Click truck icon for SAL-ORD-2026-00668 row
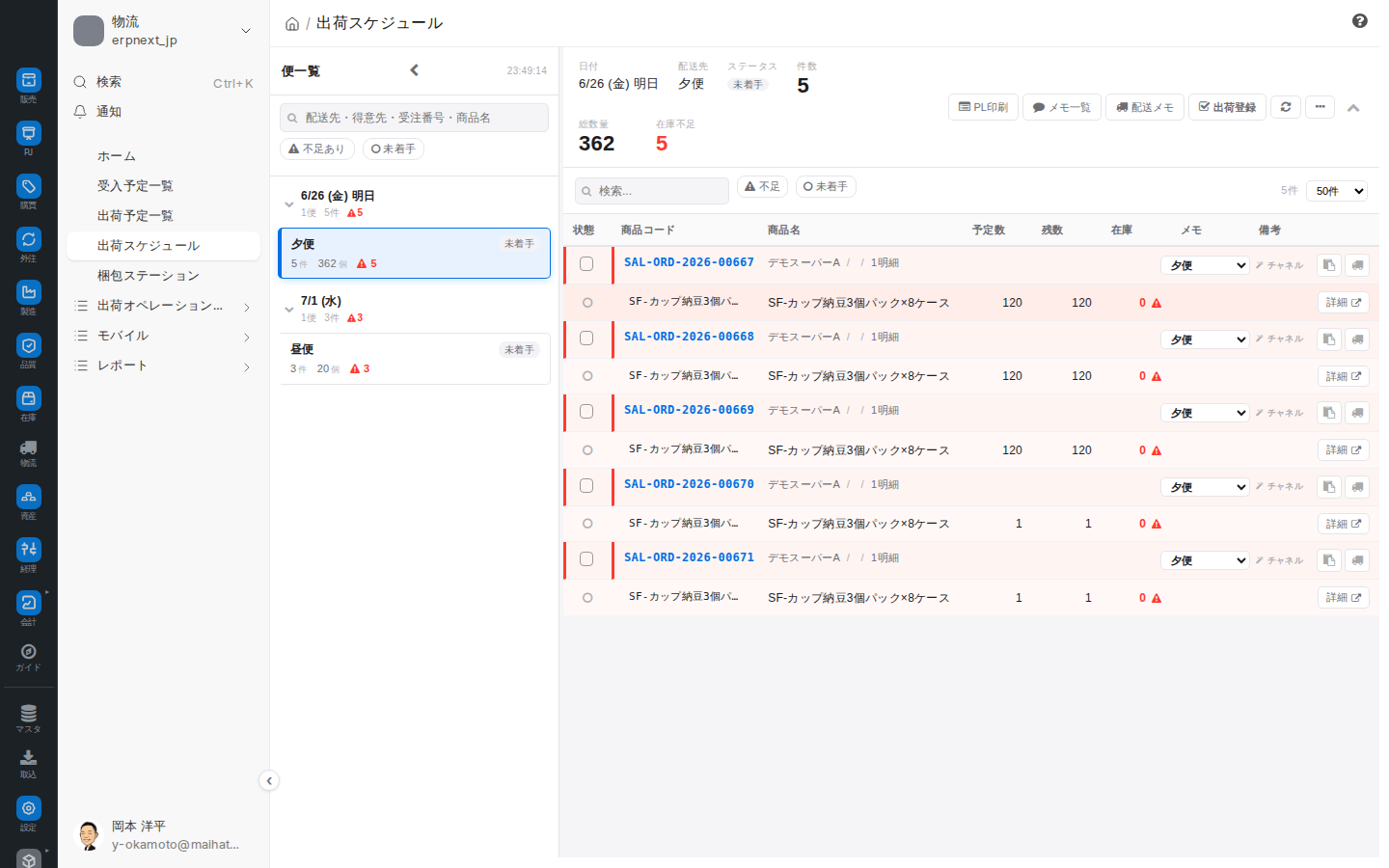 click(1357, 339)
